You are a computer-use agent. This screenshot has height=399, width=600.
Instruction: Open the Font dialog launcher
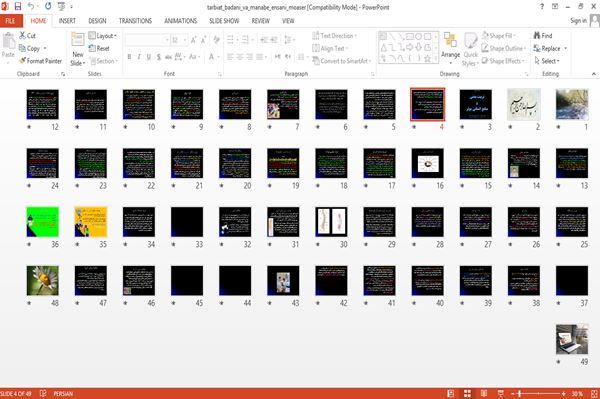[x=220, y=74]
